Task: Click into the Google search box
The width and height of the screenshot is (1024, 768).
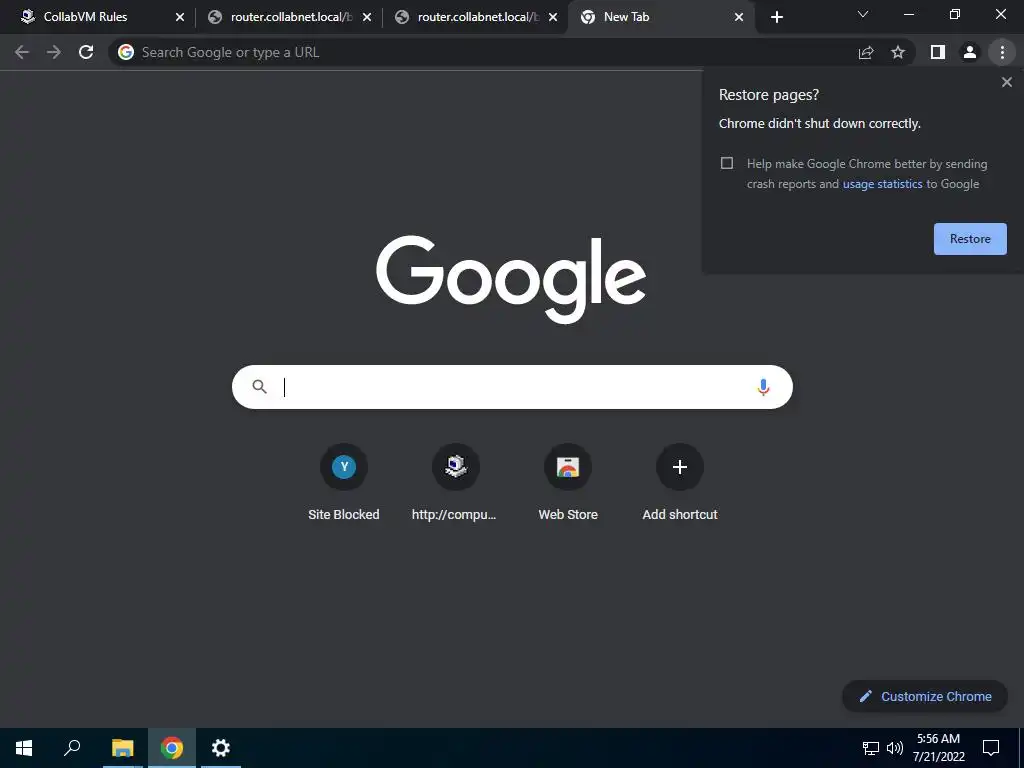Action: coord(512,387)
